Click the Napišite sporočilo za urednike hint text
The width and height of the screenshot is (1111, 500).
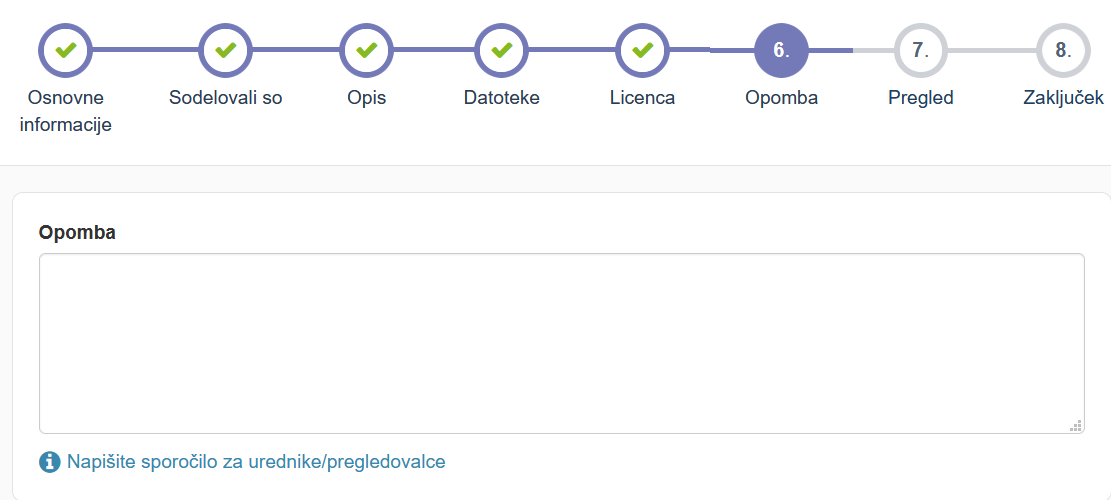tap(256, 462)
